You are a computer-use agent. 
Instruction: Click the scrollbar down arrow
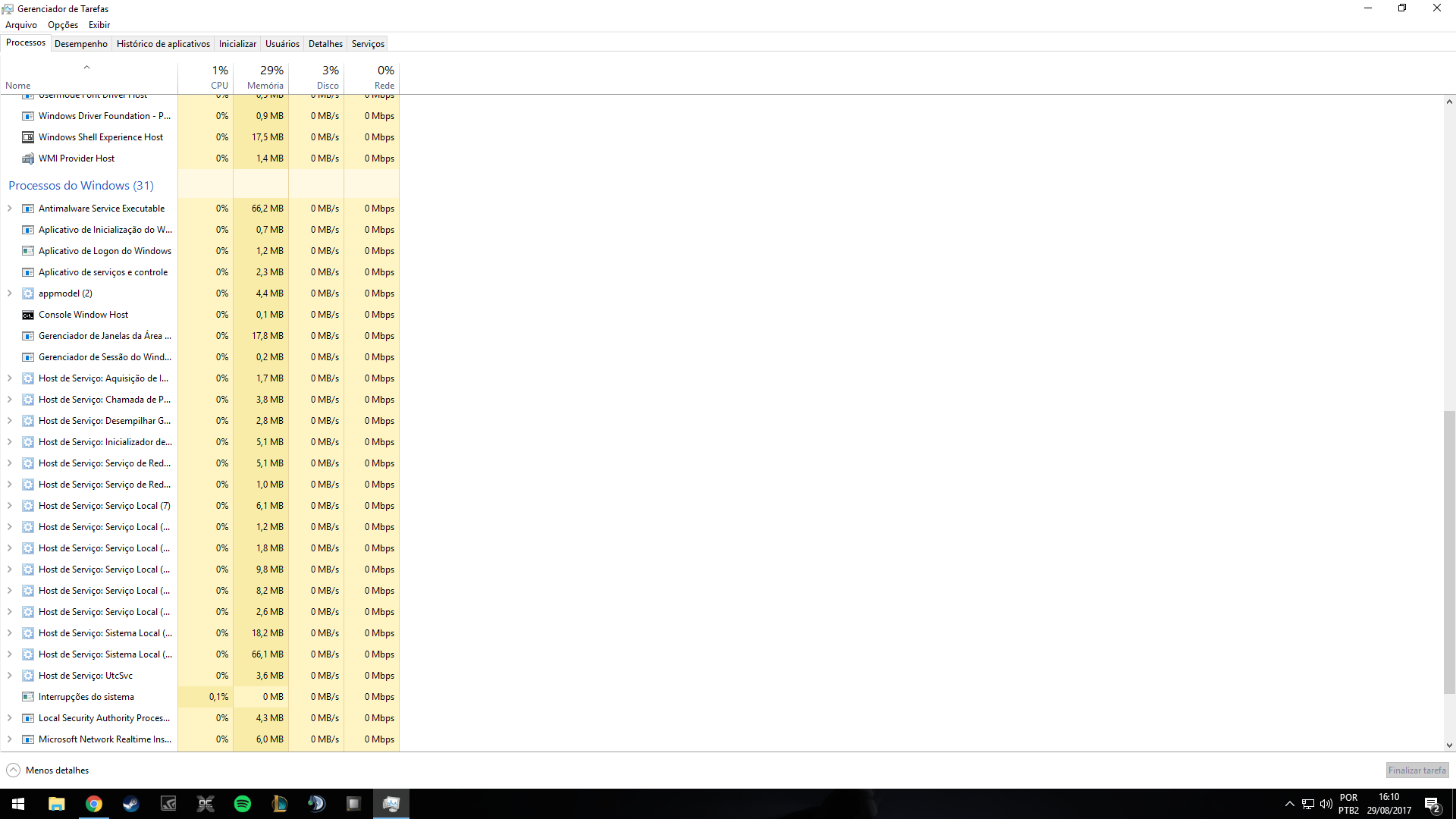tap(1449, 745)
